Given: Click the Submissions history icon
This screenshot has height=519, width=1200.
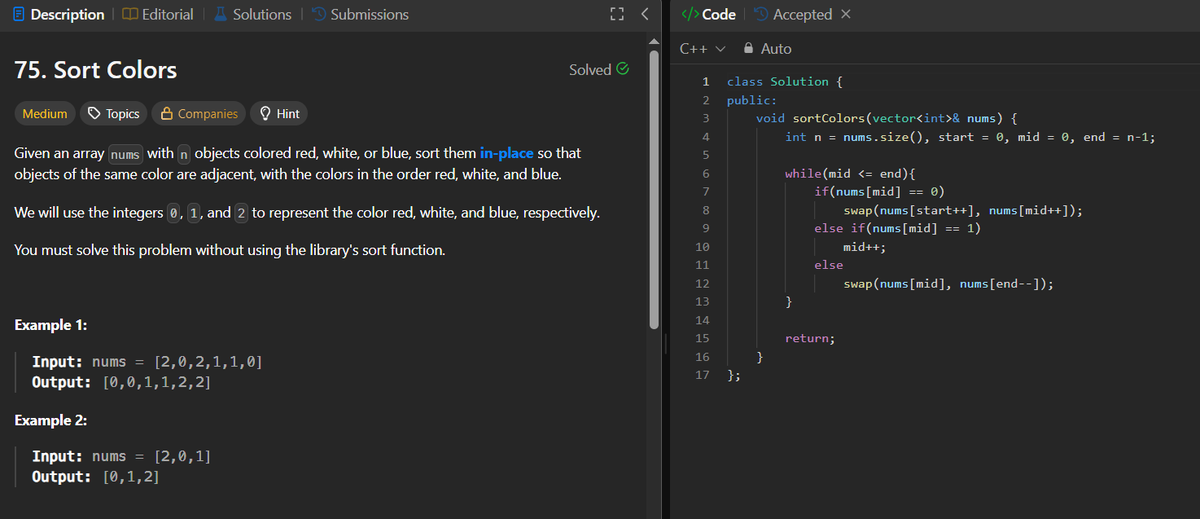Looking at the screenshot, I should pyautogui.click(x=317, y=14).
